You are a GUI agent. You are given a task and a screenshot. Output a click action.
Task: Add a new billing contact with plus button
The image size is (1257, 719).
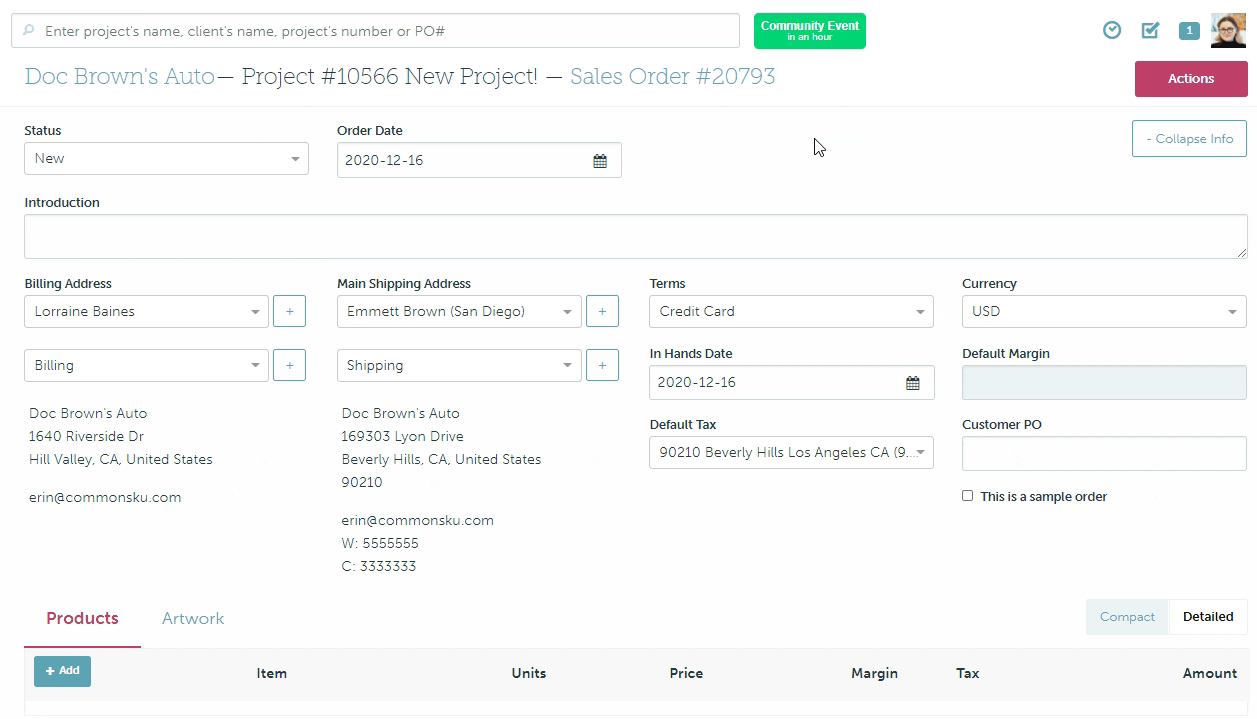click(x=290, y=312)
